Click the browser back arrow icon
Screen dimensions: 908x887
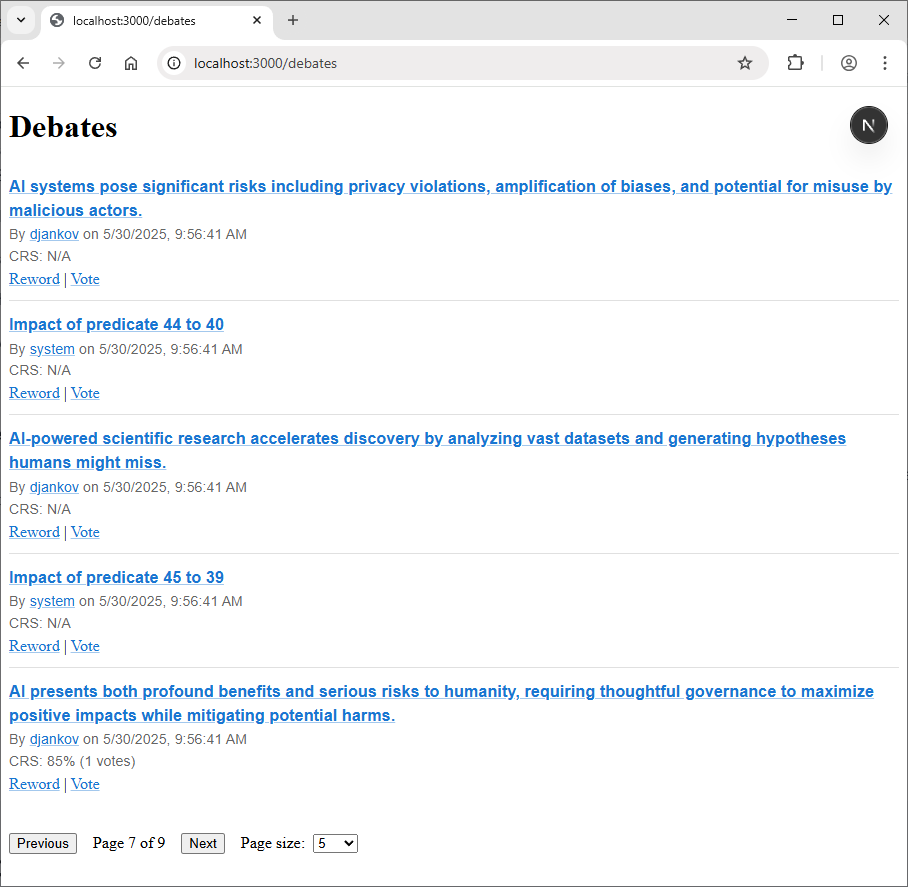[x=23, y=63]
